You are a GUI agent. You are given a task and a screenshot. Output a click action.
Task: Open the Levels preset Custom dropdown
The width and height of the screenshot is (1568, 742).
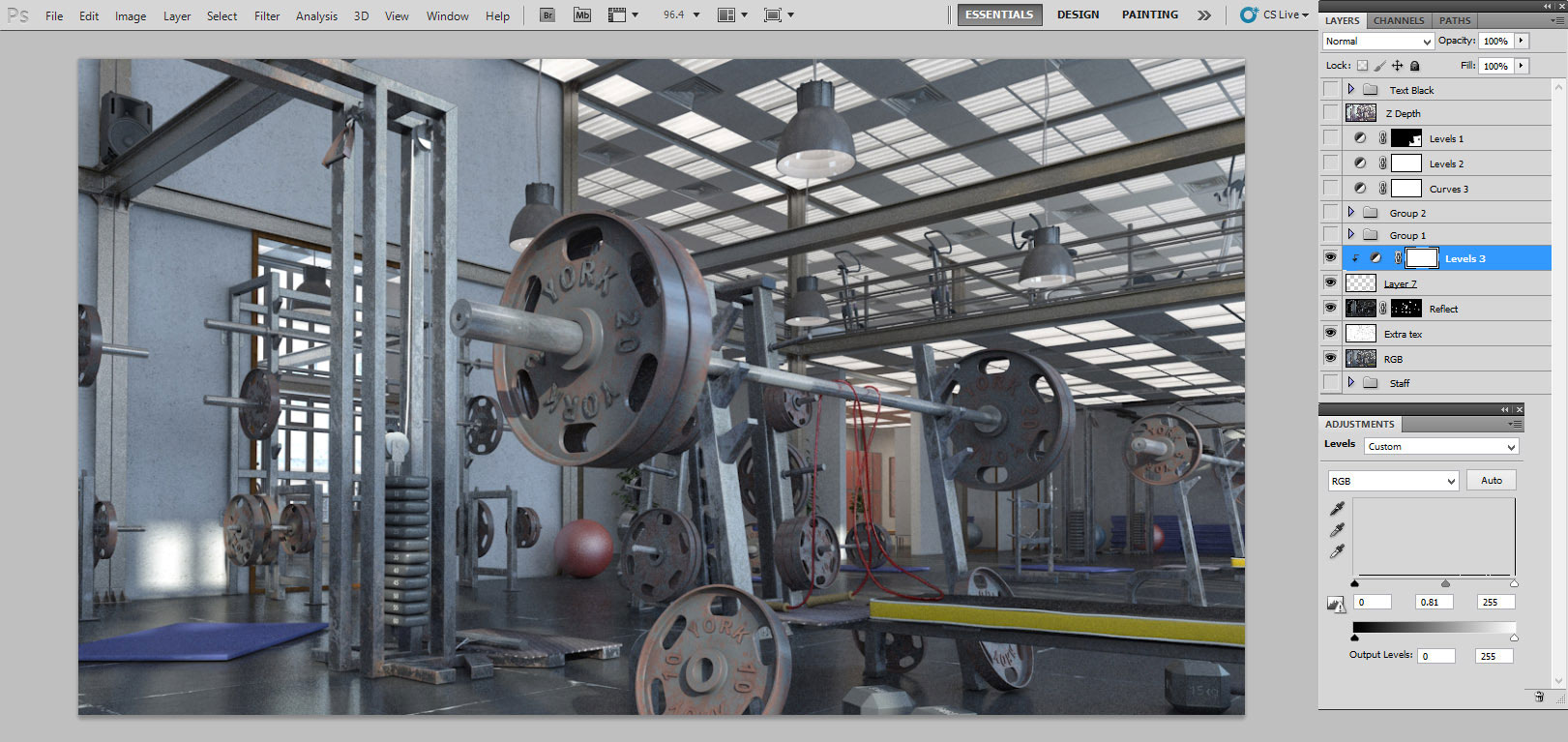tap(1441, 446)
